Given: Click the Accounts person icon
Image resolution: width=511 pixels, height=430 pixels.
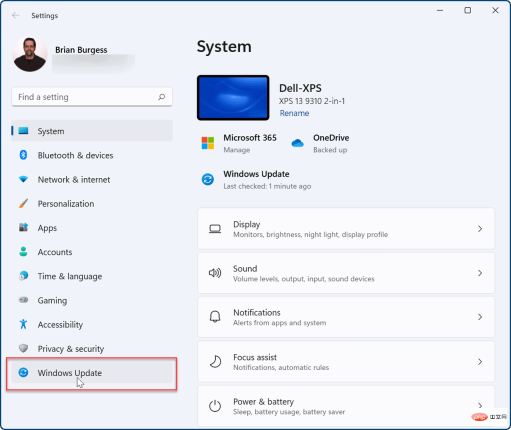Looking at the screenshot, I should (23, 252).
